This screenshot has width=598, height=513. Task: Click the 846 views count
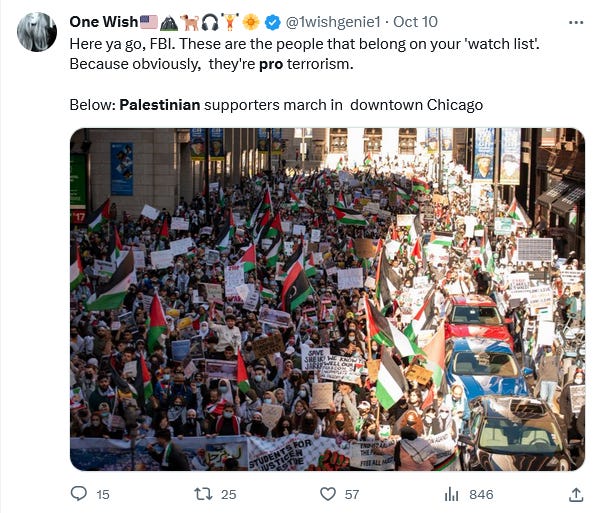tap(481, 495)
